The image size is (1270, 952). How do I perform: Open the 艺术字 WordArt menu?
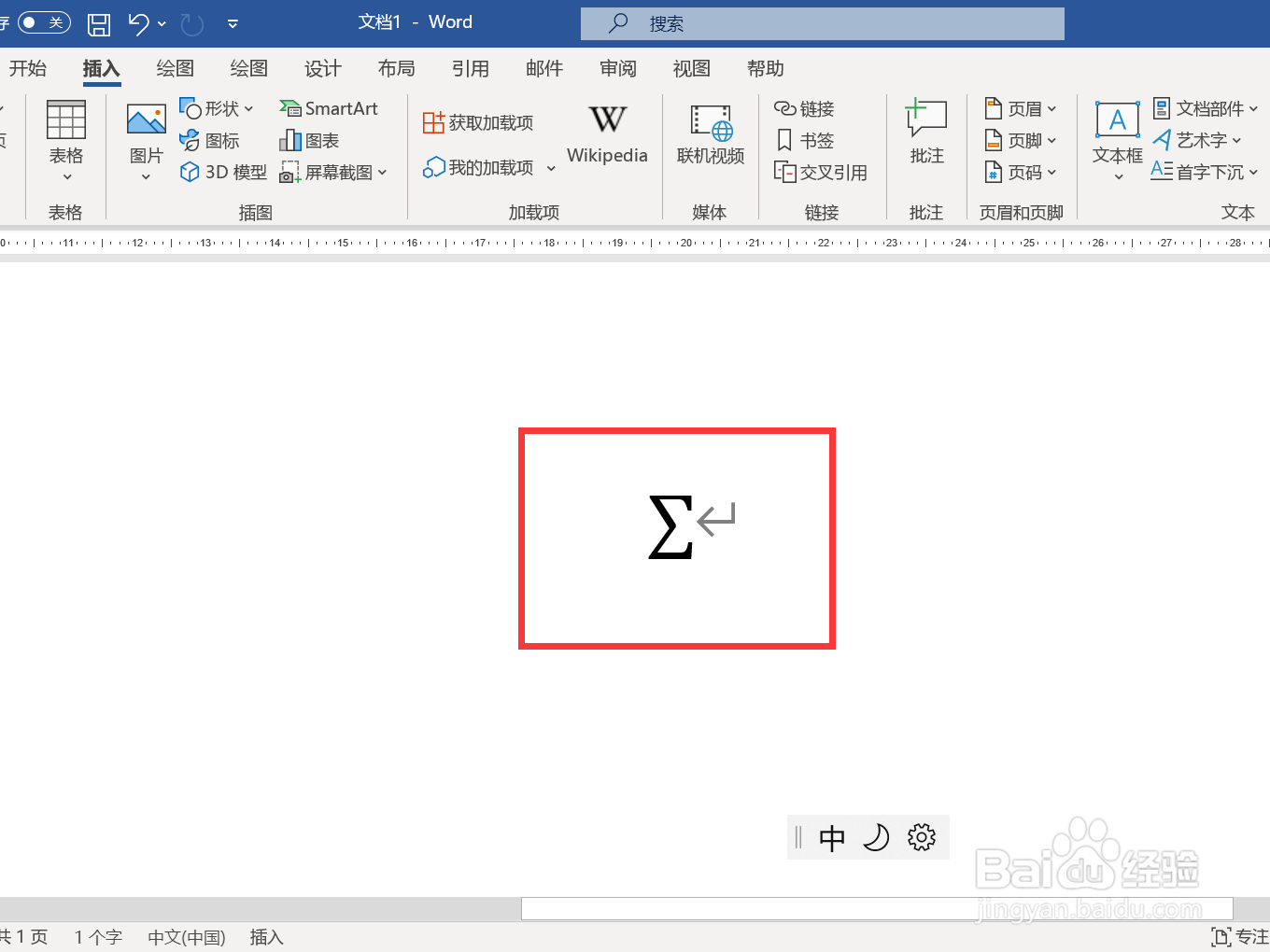tap(1197, 140)
